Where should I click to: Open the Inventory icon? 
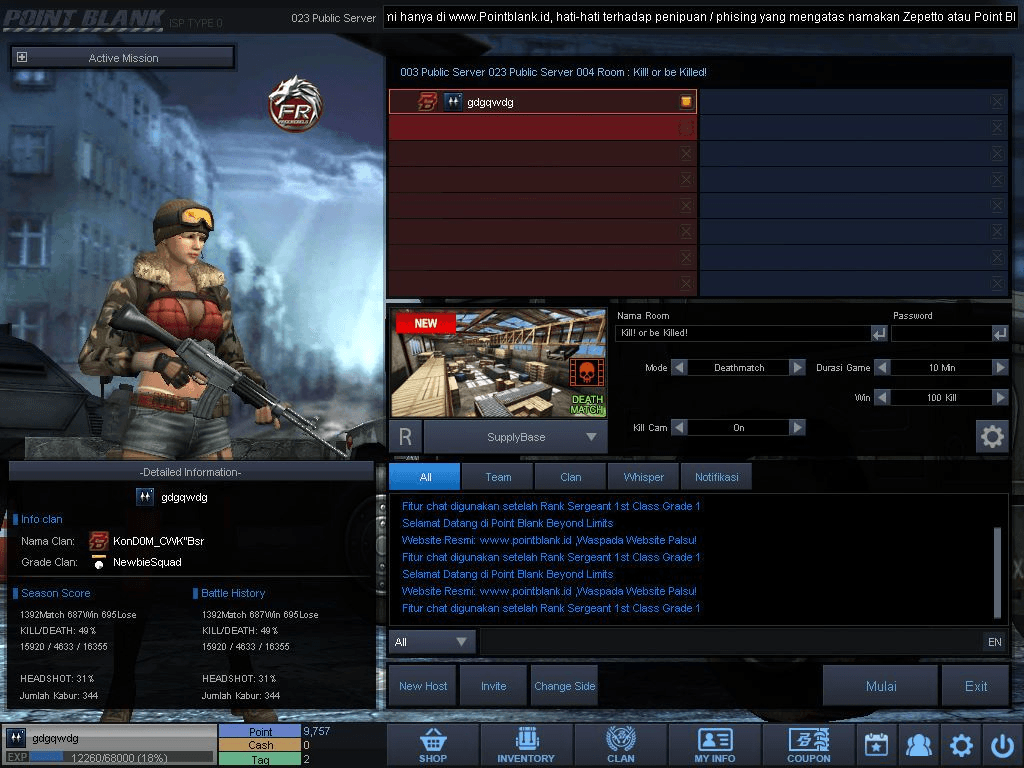point(526,744)
